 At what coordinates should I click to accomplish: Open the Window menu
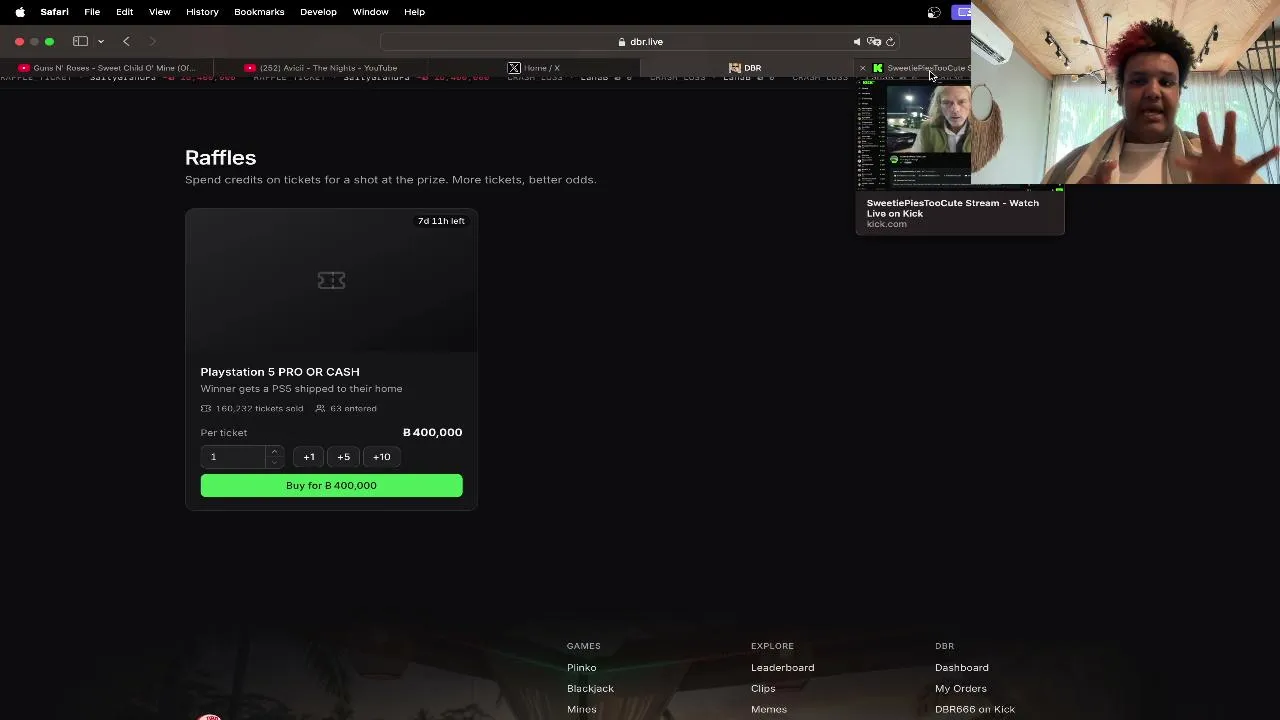click(370, 12)
